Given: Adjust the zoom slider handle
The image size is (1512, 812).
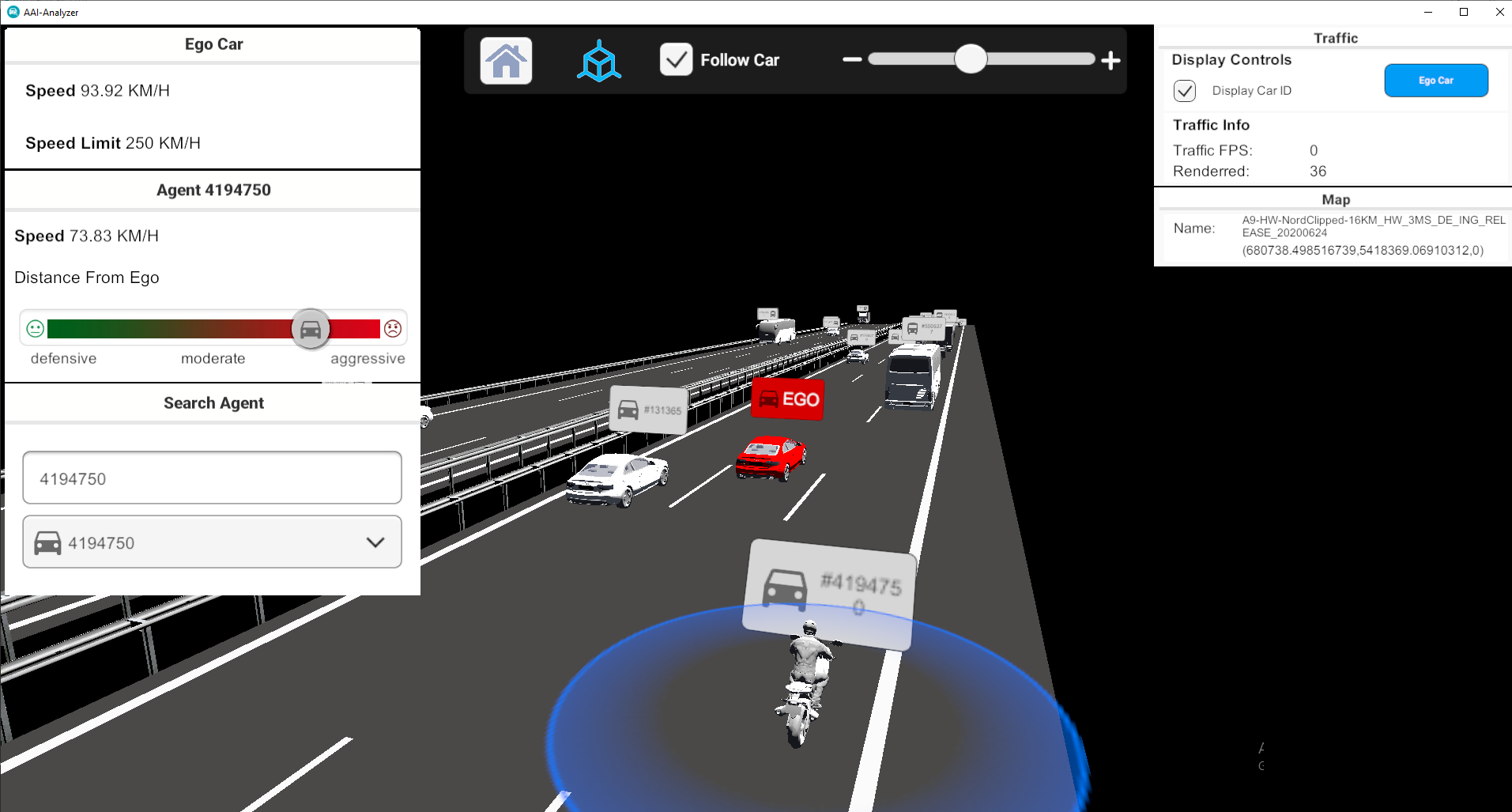Looking at the screenshot, I should coord(970,59).
